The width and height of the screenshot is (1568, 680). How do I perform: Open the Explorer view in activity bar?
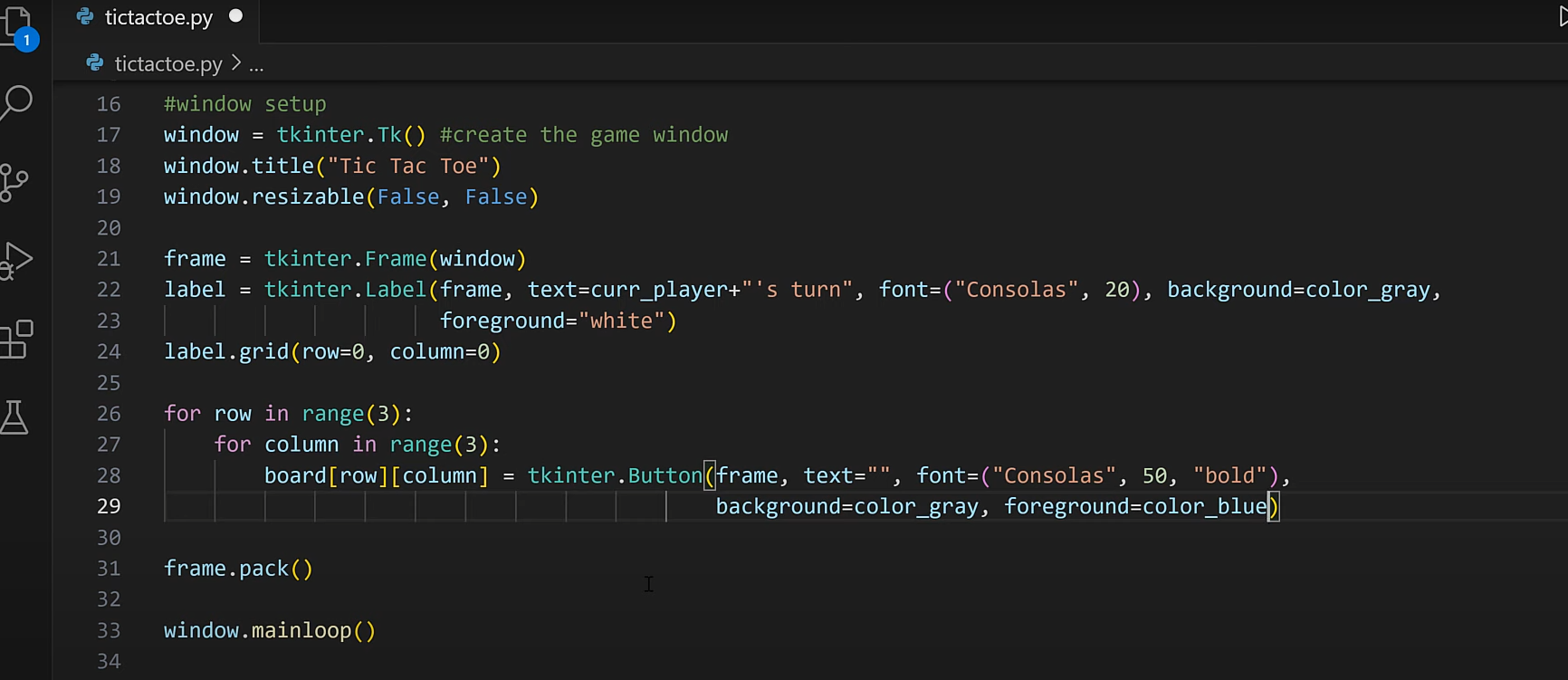click(17, 25)
